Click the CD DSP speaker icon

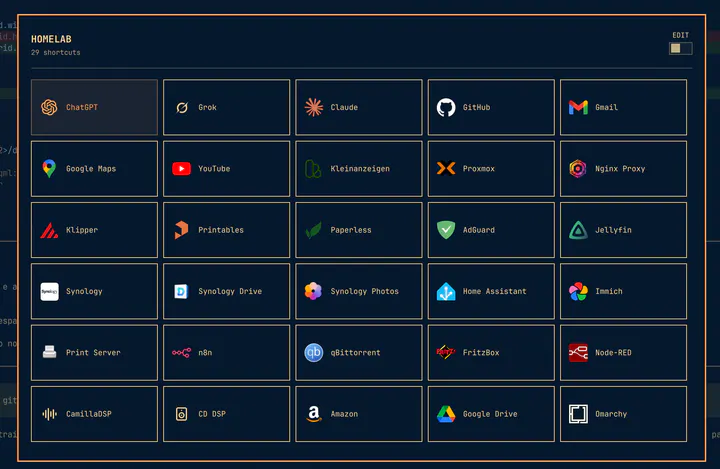[181, 414]
